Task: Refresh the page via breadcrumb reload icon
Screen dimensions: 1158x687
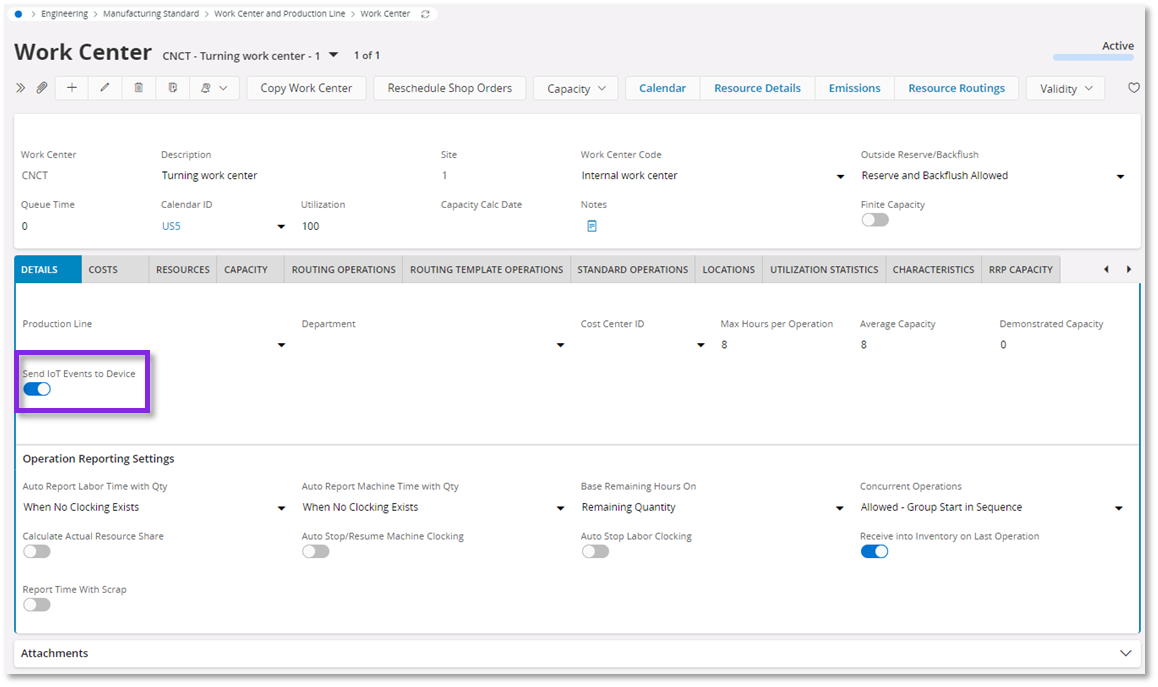Action: coord(426,14)
